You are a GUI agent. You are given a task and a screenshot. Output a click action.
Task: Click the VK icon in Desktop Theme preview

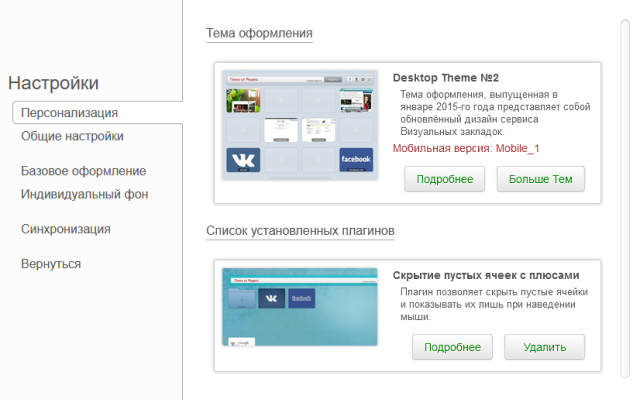click(x=243, y=160)
